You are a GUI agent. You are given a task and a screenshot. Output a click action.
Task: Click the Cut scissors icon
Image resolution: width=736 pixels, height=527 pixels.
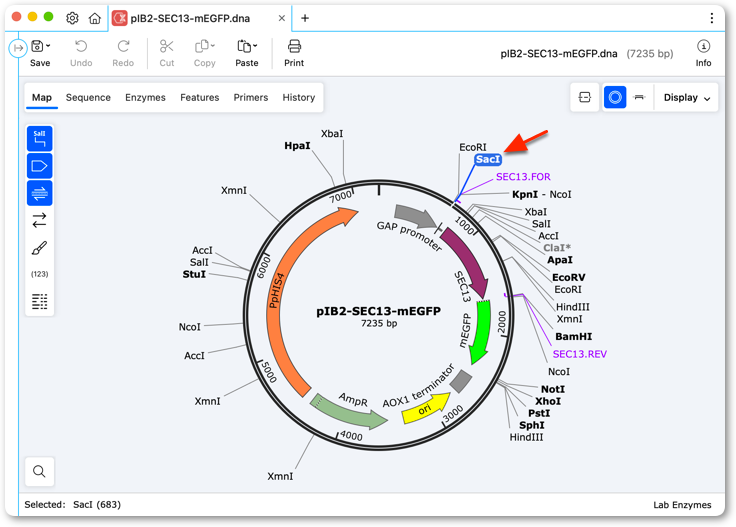[167, 46]
